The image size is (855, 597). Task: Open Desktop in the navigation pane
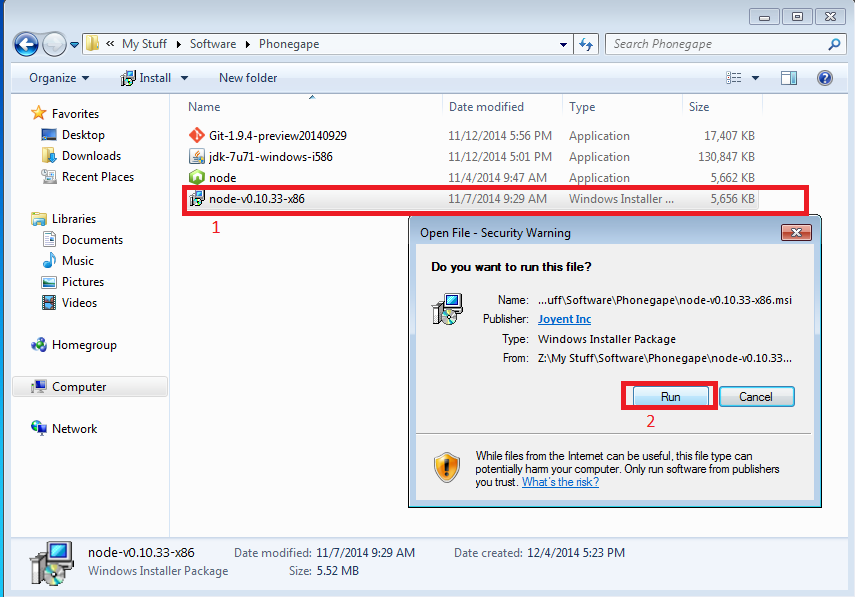83,135
